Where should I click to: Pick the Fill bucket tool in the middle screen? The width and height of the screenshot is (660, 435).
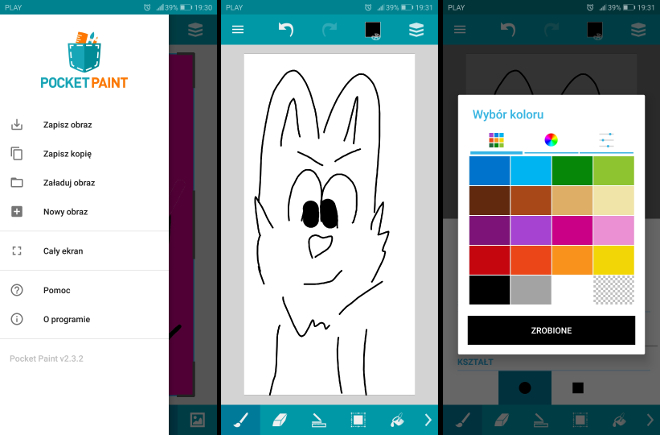coord(395,420)
